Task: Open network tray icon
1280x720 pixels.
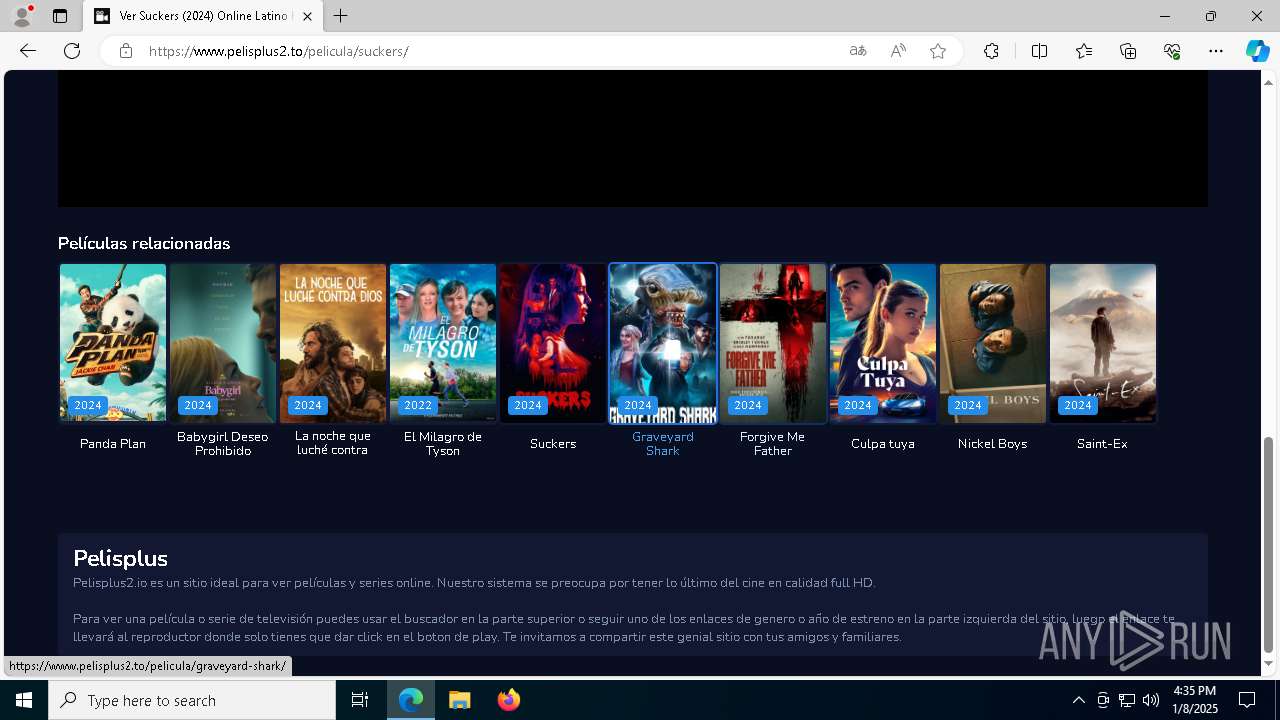Action: click(x=1127, y=700)
